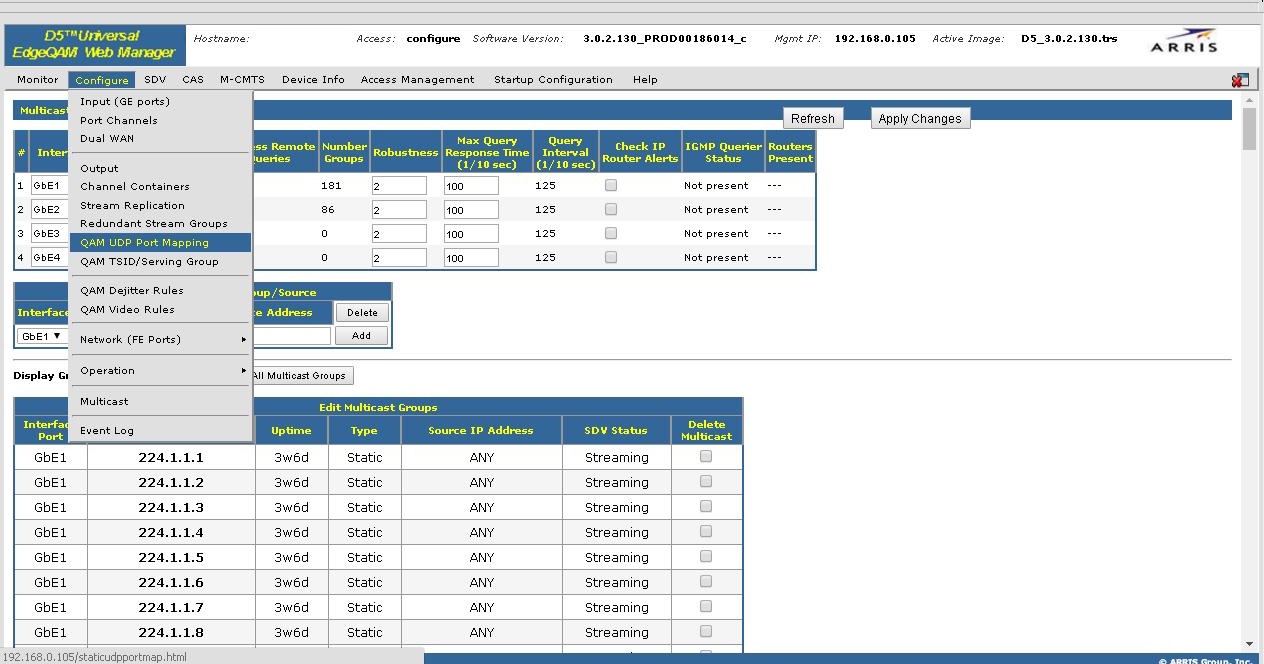
Task: Click the Number Groups value 181
Action: click(x=331, y=185)
